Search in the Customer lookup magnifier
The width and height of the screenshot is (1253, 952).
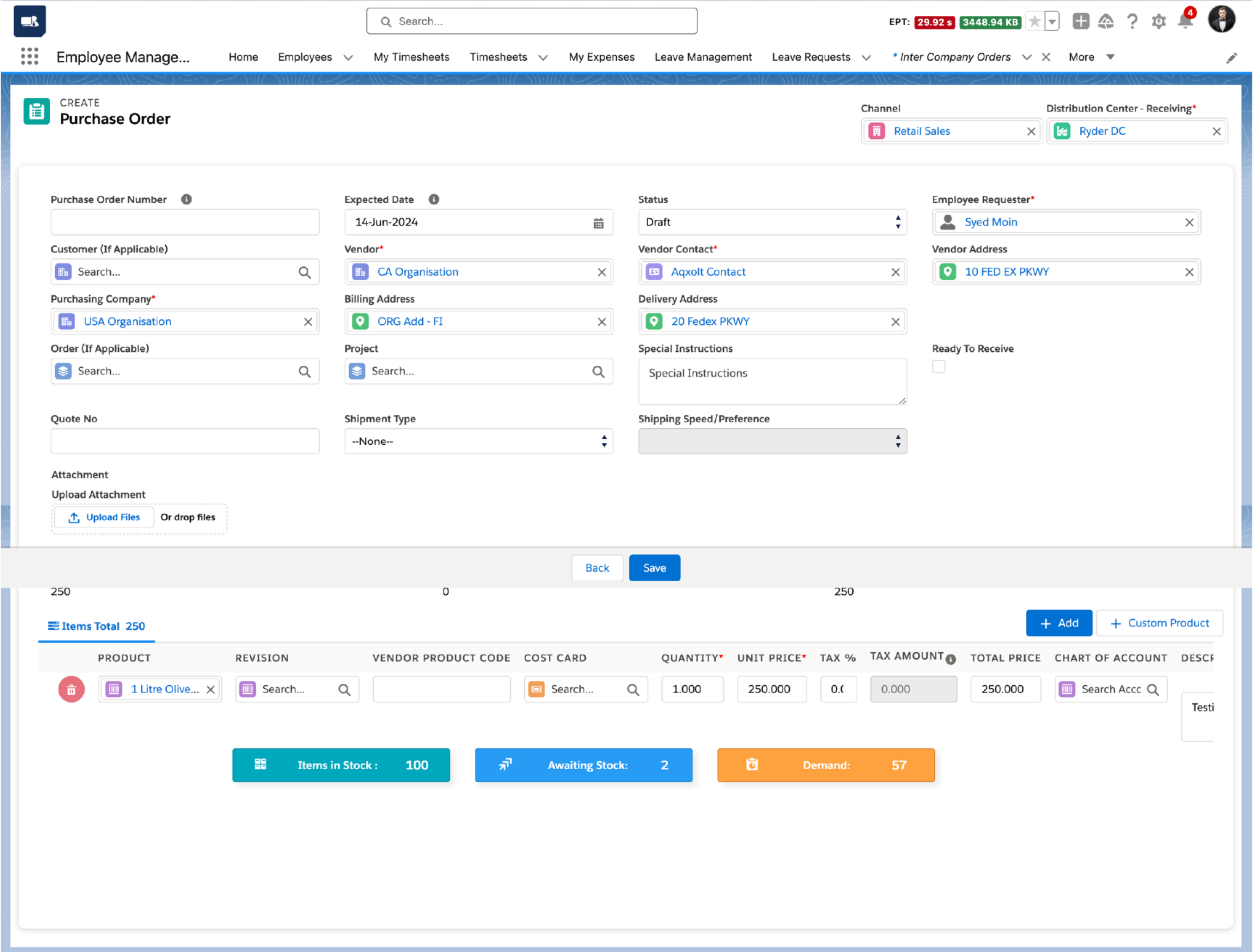point(305,272)
